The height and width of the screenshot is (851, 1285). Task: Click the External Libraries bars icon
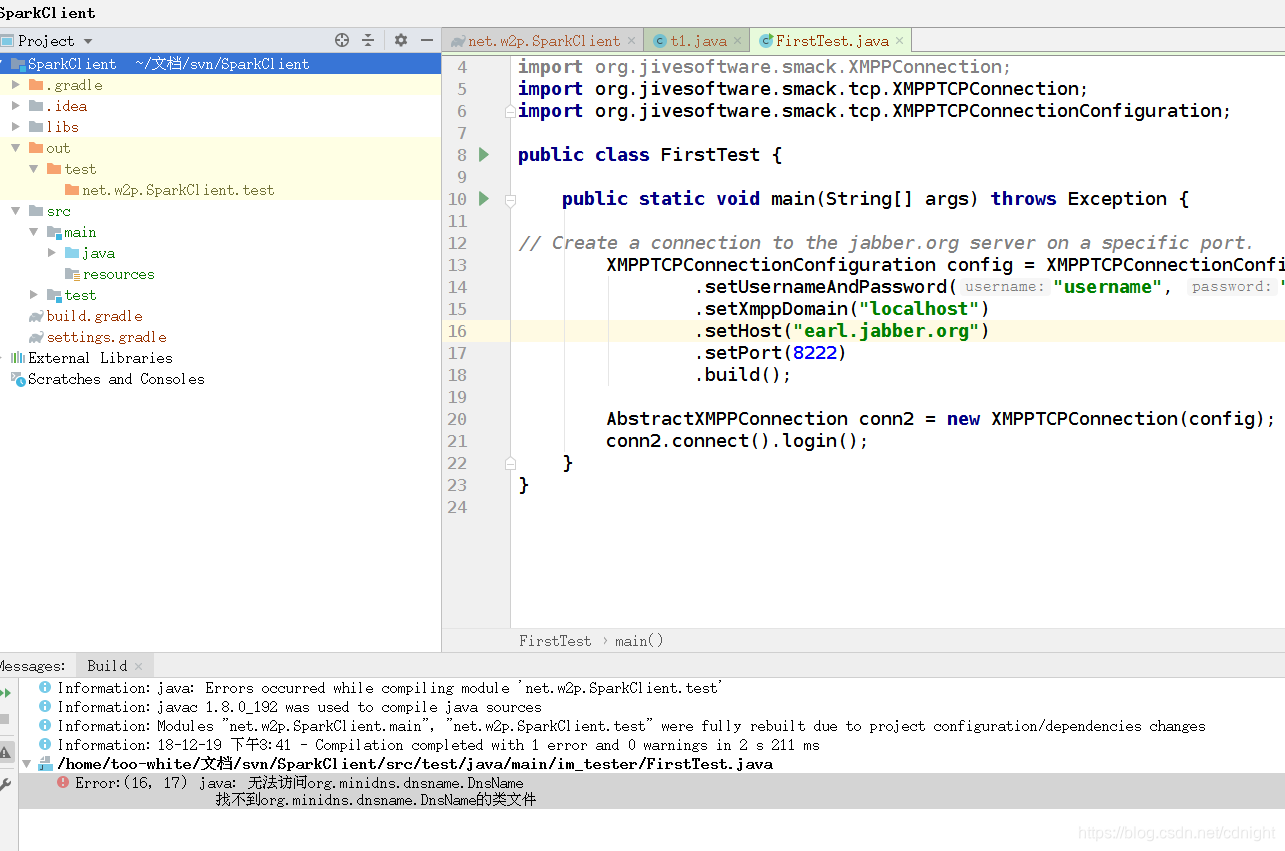[x=17, y=358]
